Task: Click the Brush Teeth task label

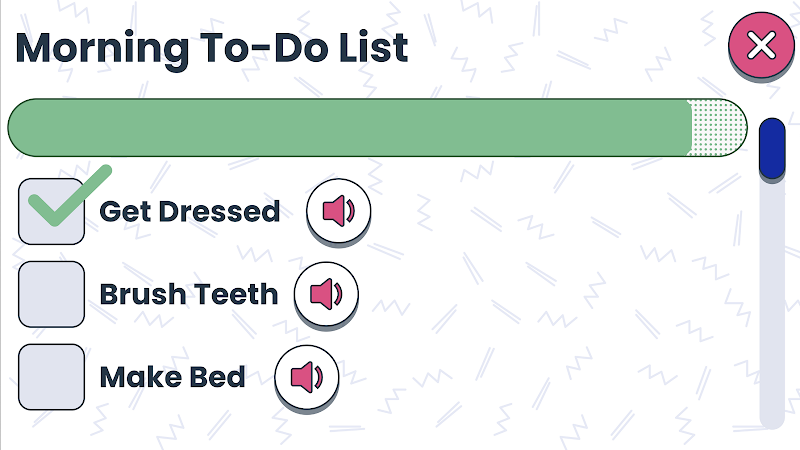Action: 189,294
